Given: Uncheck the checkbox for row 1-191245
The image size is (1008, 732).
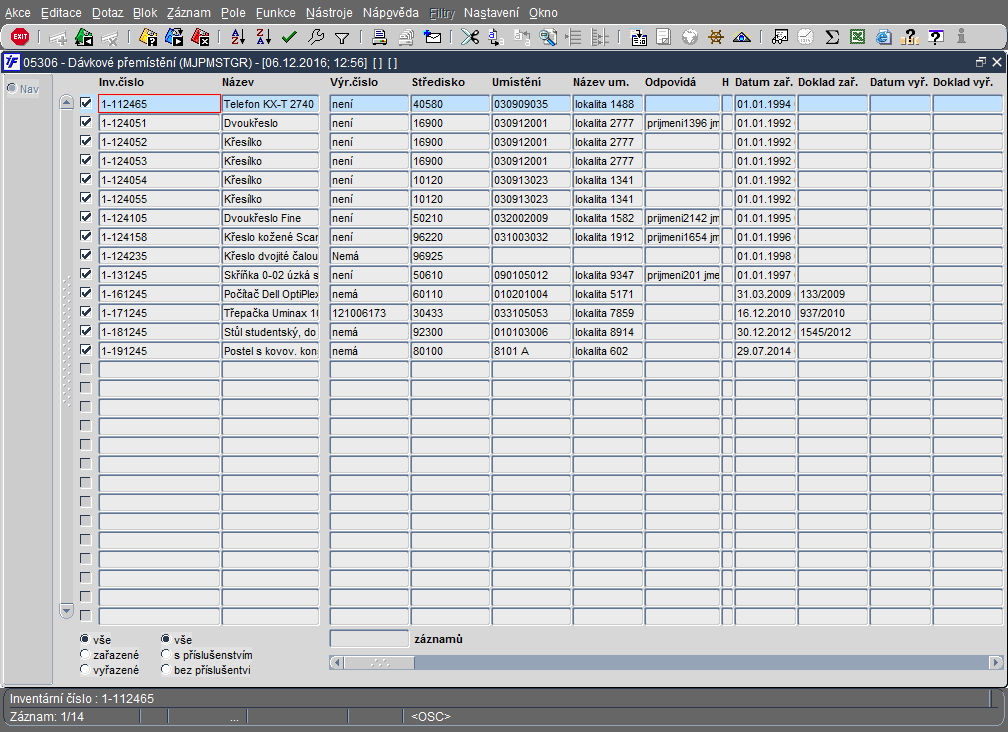Looking at the screenshot, I should click(86, 350).
